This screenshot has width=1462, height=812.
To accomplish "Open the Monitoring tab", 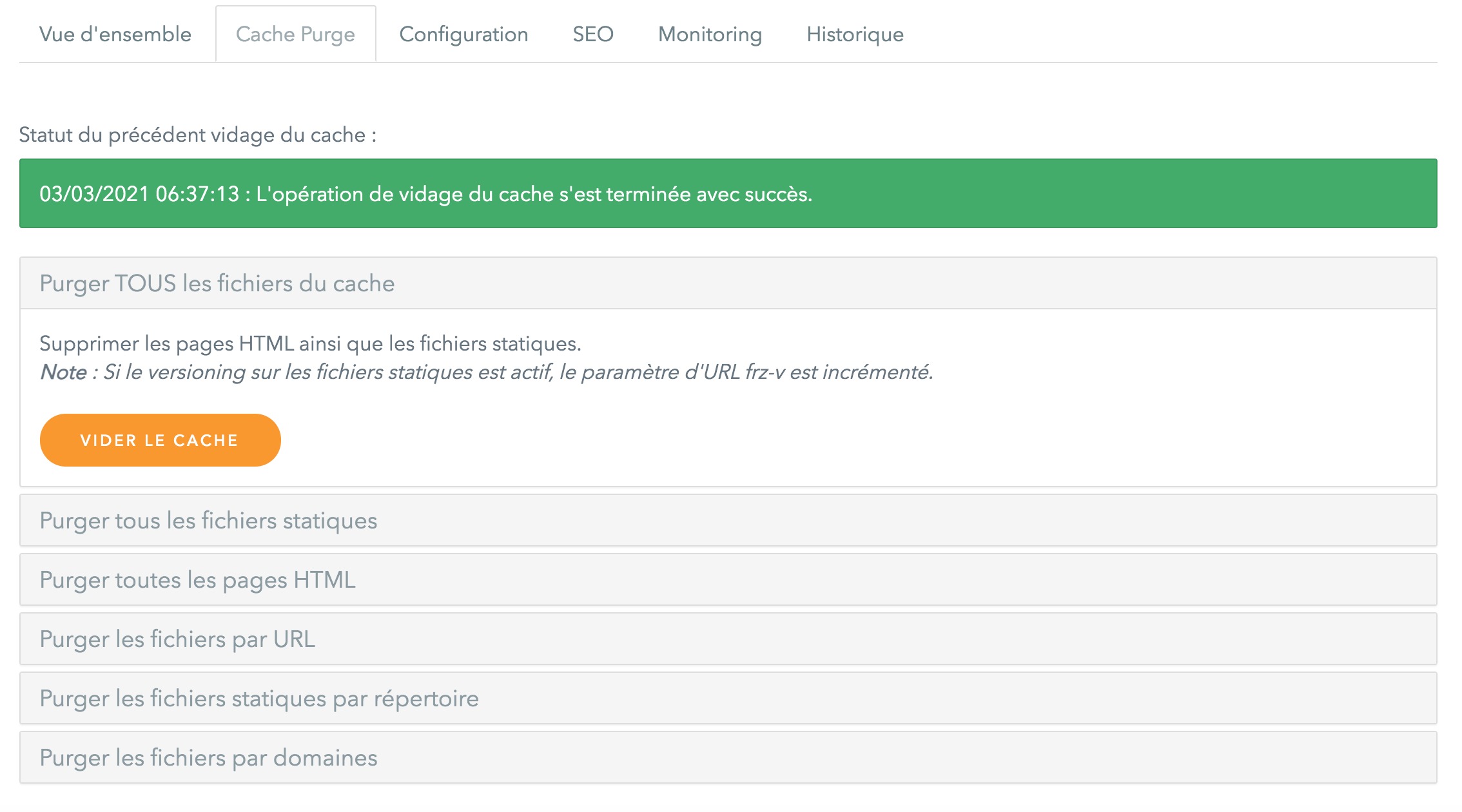I will [x=708, y=35].
